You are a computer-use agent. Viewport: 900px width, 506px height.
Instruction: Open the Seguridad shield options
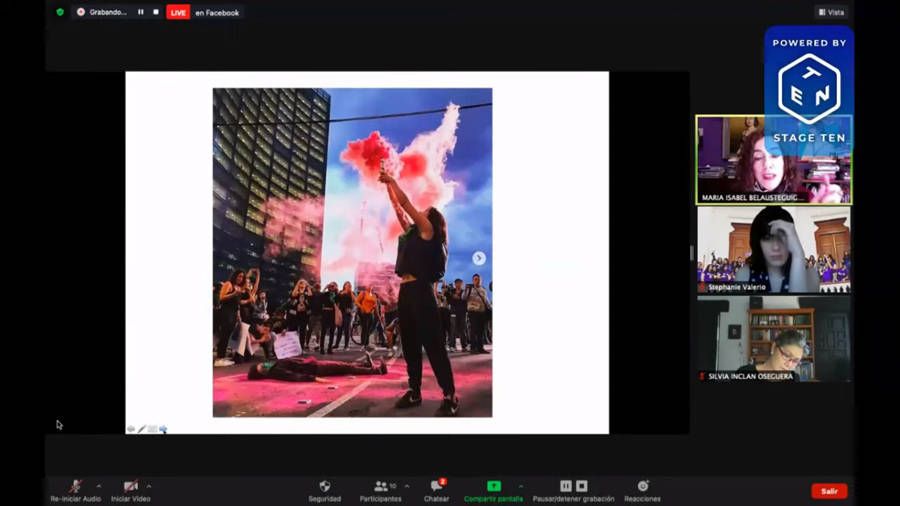coord(324,486)
